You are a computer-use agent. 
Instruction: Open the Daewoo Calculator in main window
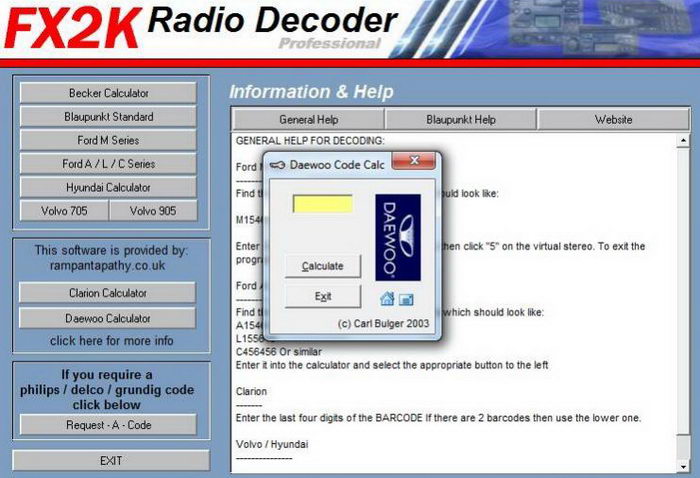(108, 318)
